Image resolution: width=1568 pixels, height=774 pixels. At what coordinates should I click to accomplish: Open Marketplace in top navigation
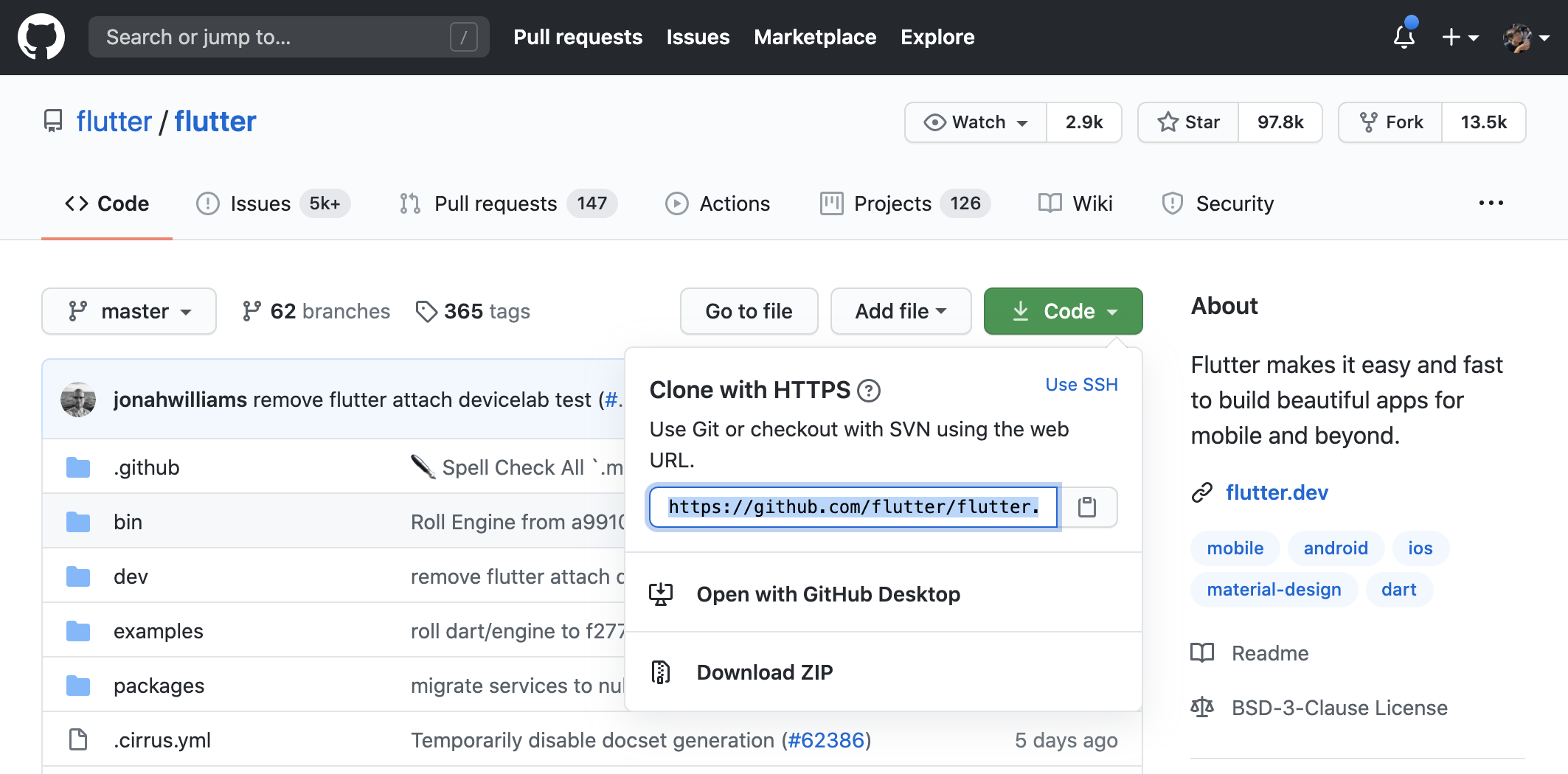click(x=815, y=37)
